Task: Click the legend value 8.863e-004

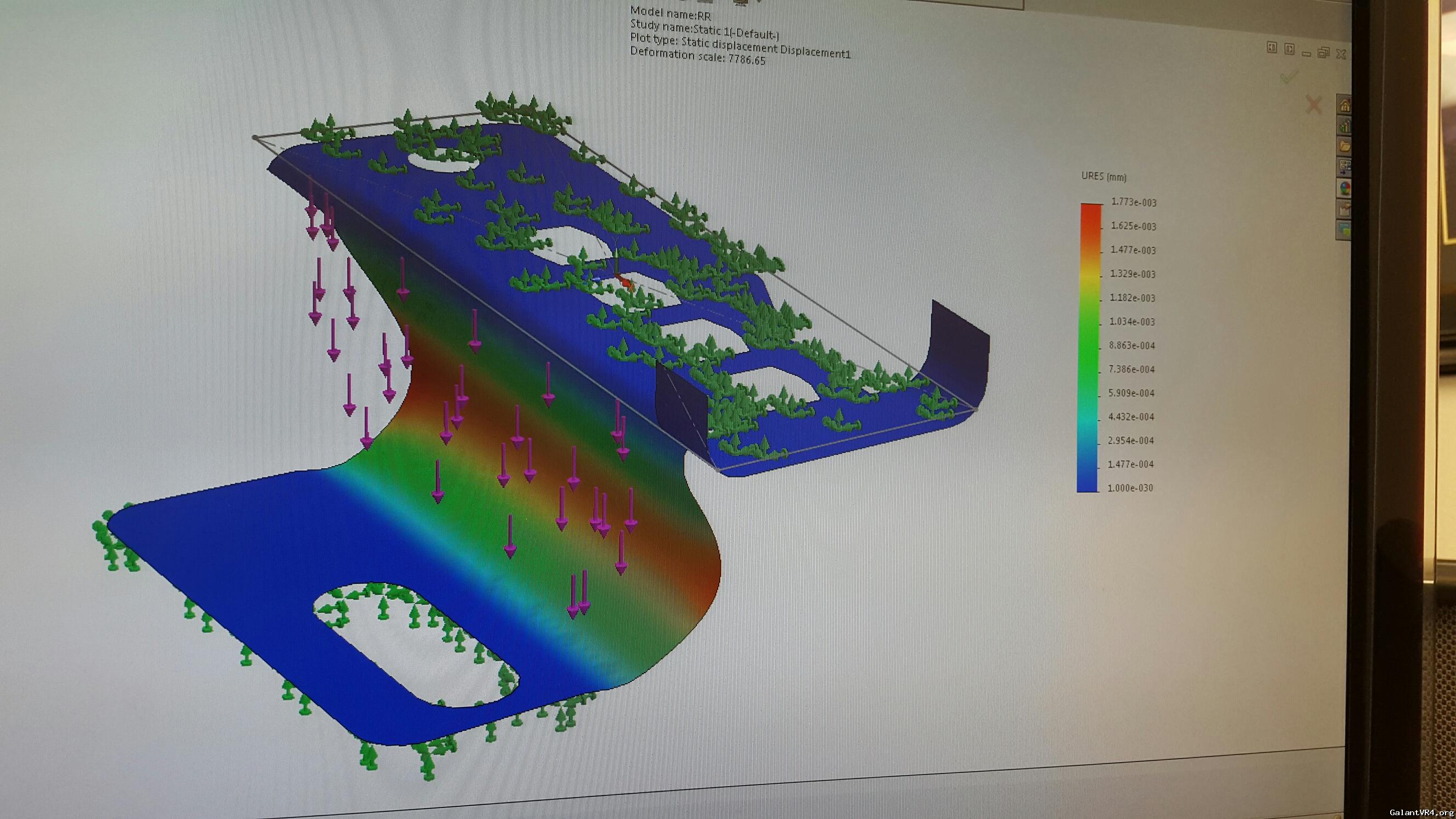Action: coord(1132,345)
